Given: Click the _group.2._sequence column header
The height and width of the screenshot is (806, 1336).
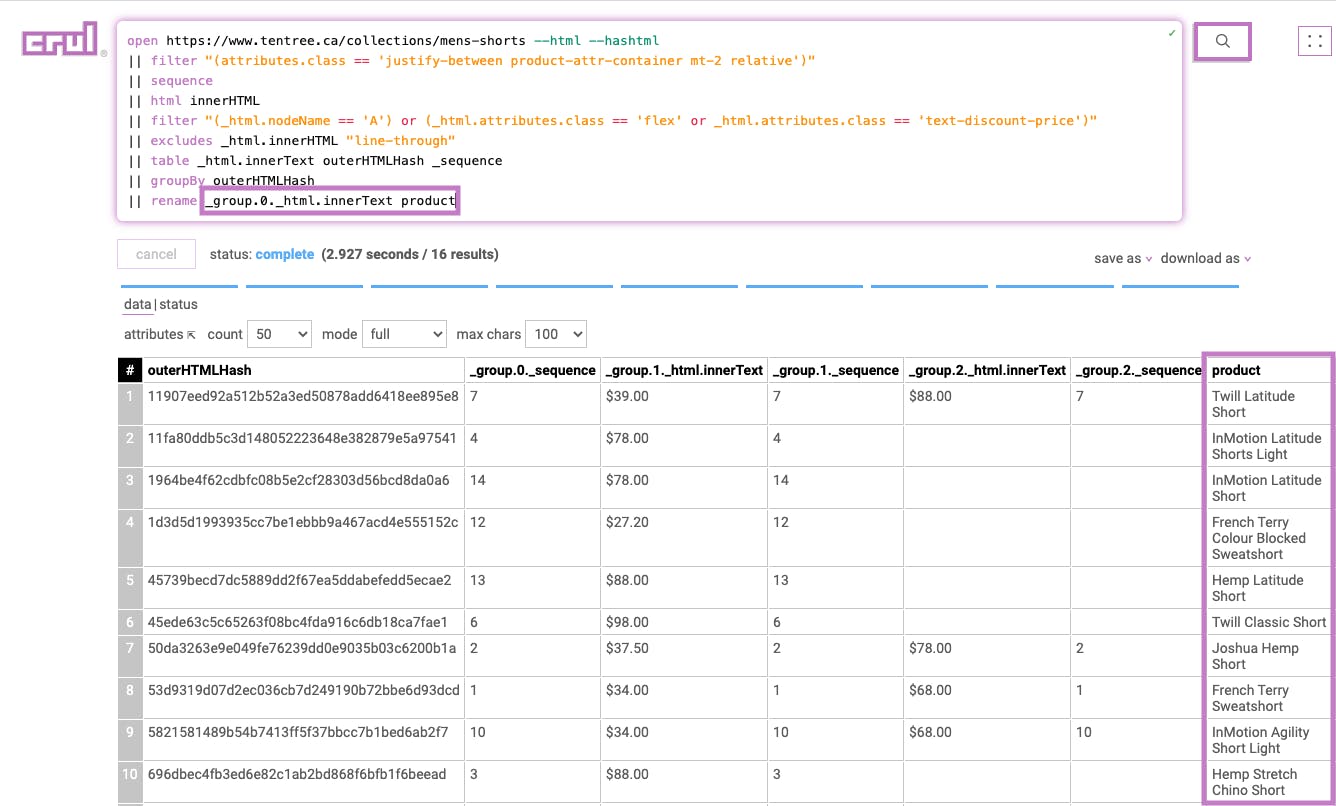Looking at the screenshot, I should (1138, 370).
